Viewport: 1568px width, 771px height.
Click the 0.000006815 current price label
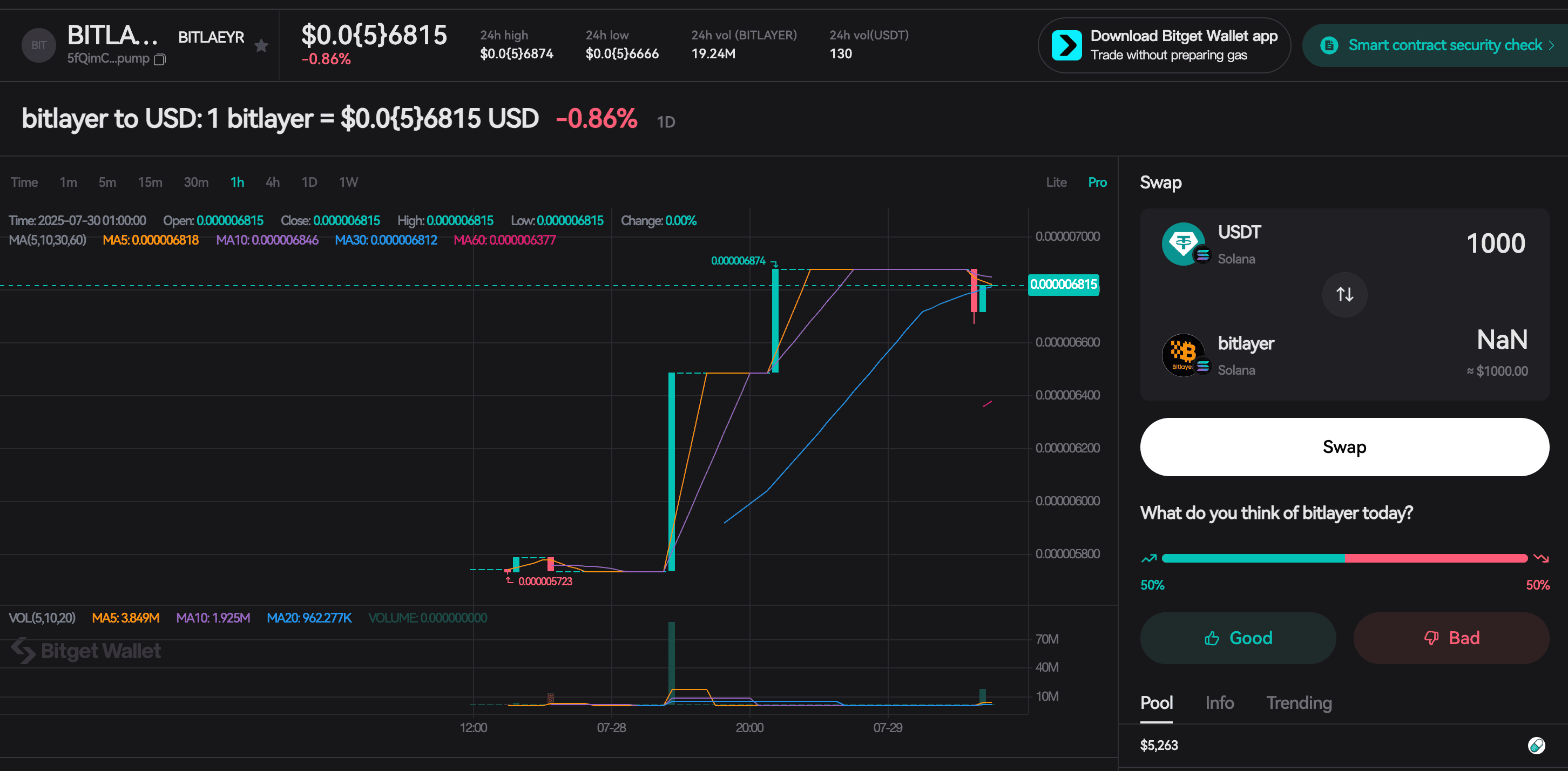(x=1063, y=284)
